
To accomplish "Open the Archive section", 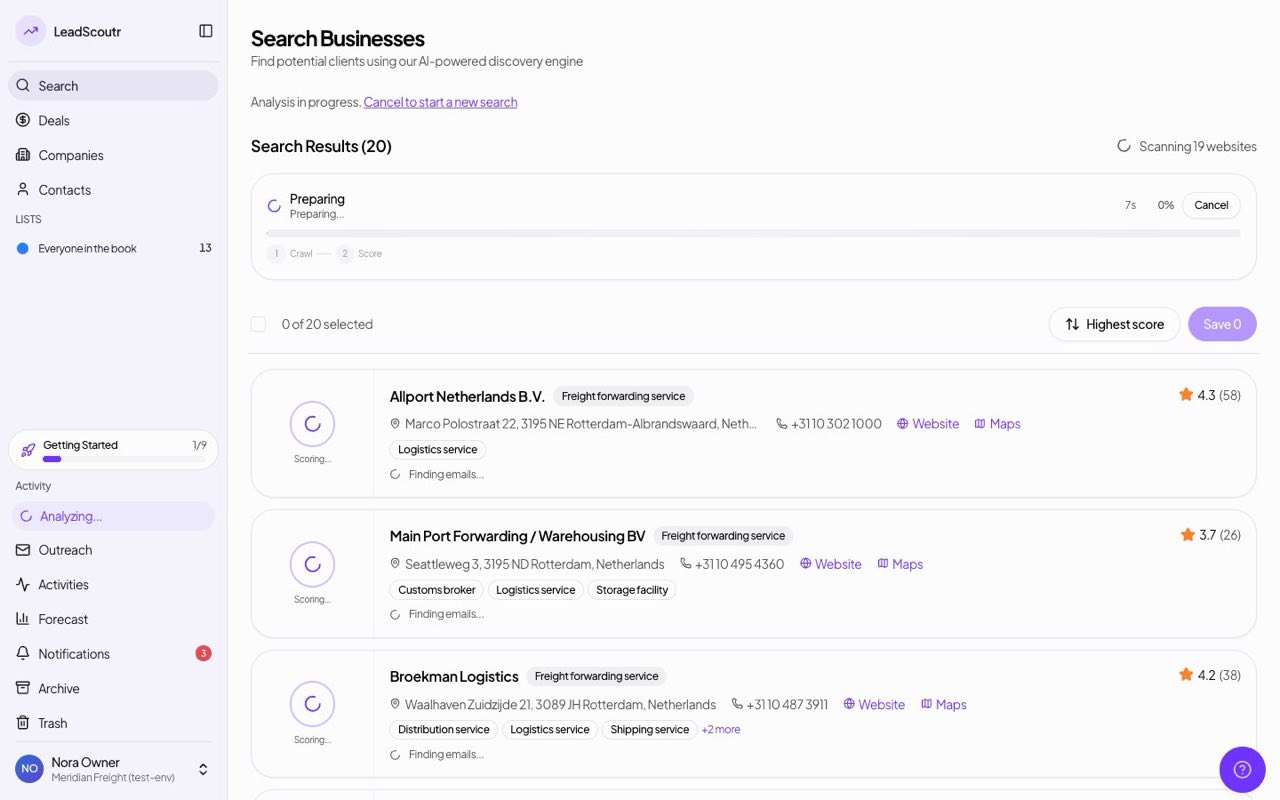I will coord(113,688).
